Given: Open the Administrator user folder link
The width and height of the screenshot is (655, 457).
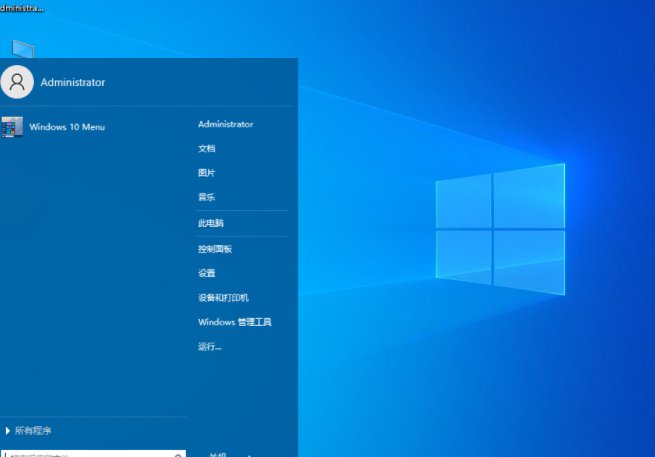Looking at the screenshot, I should point(226,124).
